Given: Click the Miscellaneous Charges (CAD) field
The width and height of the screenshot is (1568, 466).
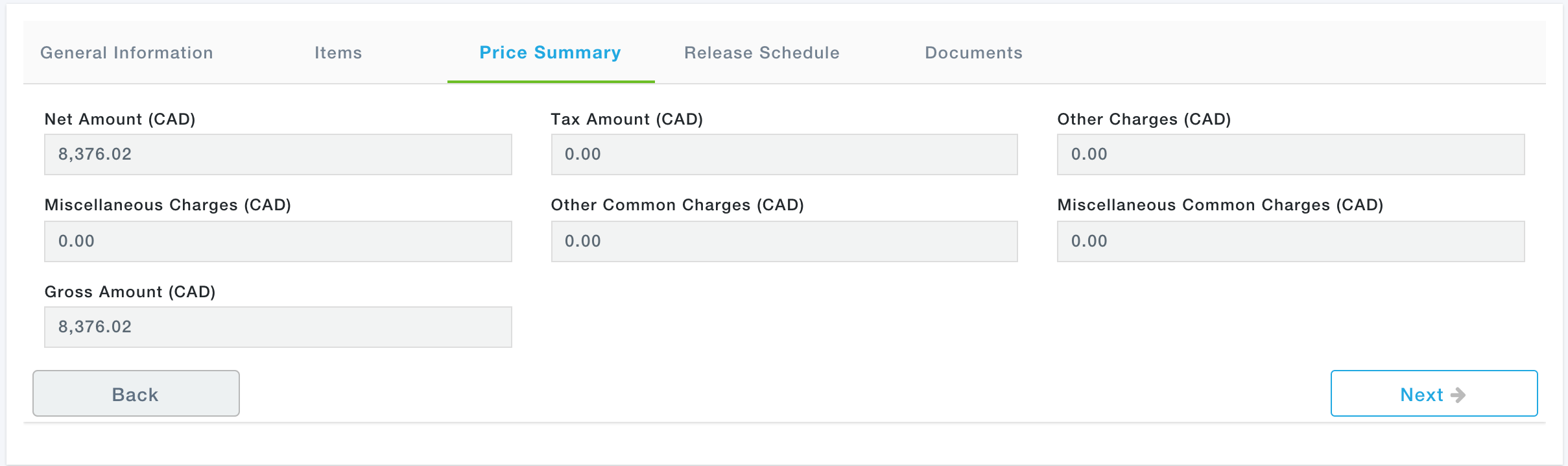Looking at the screenshot, I should (x=278, y=241).
